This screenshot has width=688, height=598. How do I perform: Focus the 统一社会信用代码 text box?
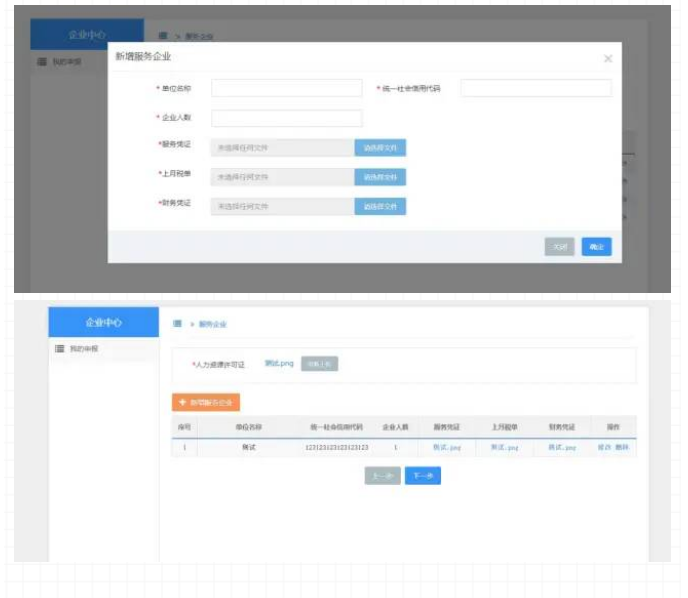[x=535, y=88]
